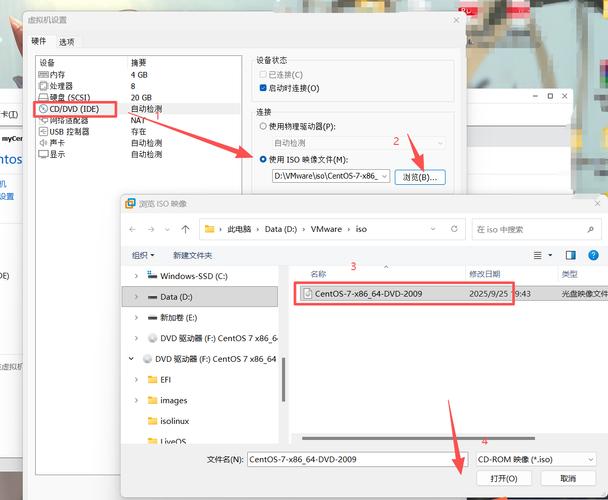Select the CentOS ISO file icon

click(306, 294)
